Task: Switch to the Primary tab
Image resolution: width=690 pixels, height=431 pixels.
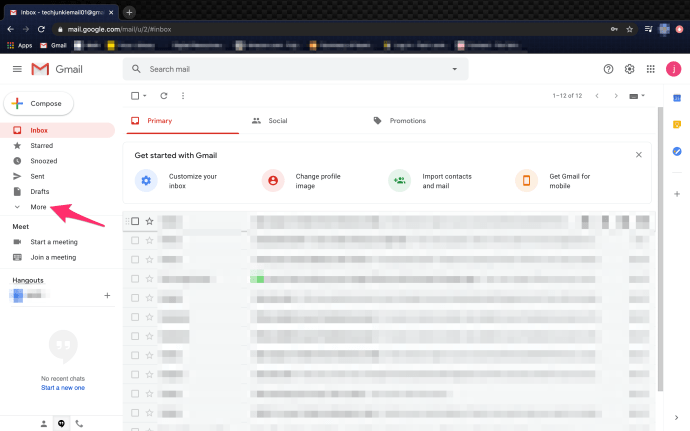Action: tap(183, 121)
